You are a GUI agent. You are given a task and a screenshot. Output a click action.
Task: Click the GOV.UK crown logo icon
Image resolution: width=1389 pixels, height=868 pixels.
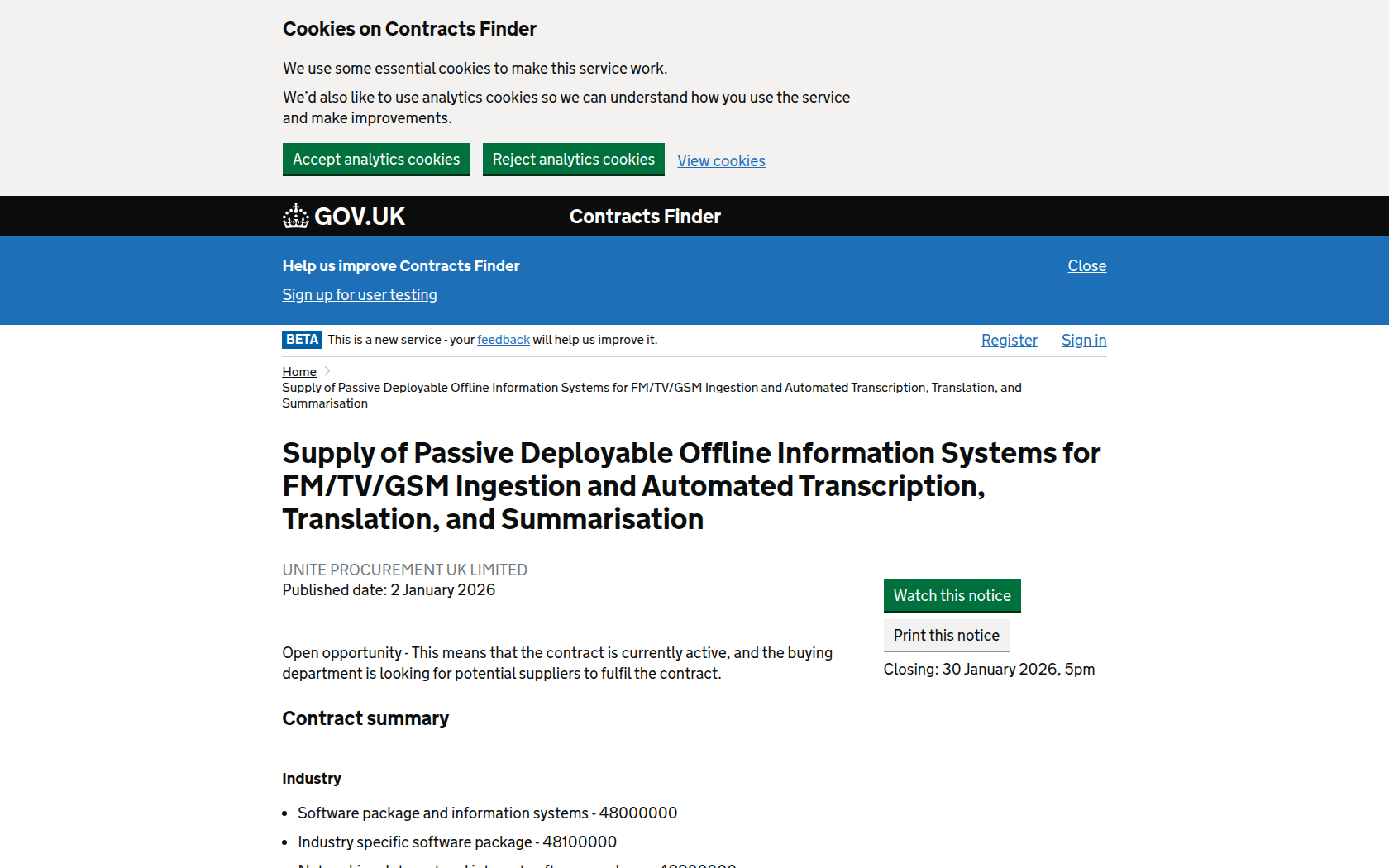point(295,217)
